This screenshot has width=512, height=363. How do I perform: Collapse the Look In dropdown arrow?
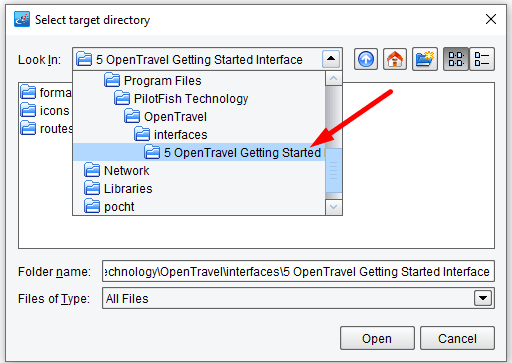coord(331,59)
